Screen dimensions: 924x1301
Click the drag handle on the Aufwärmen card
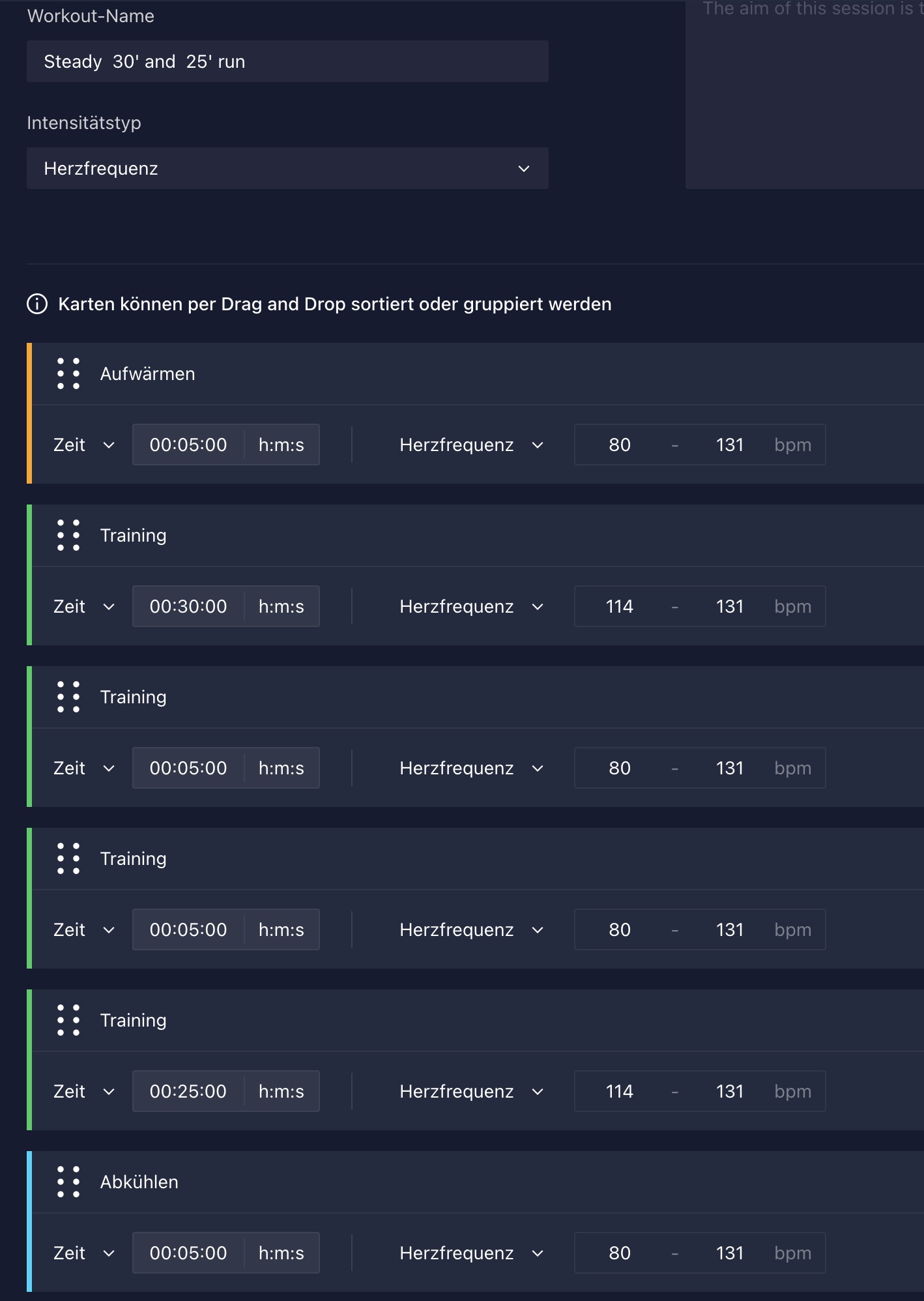coord(68,373)
